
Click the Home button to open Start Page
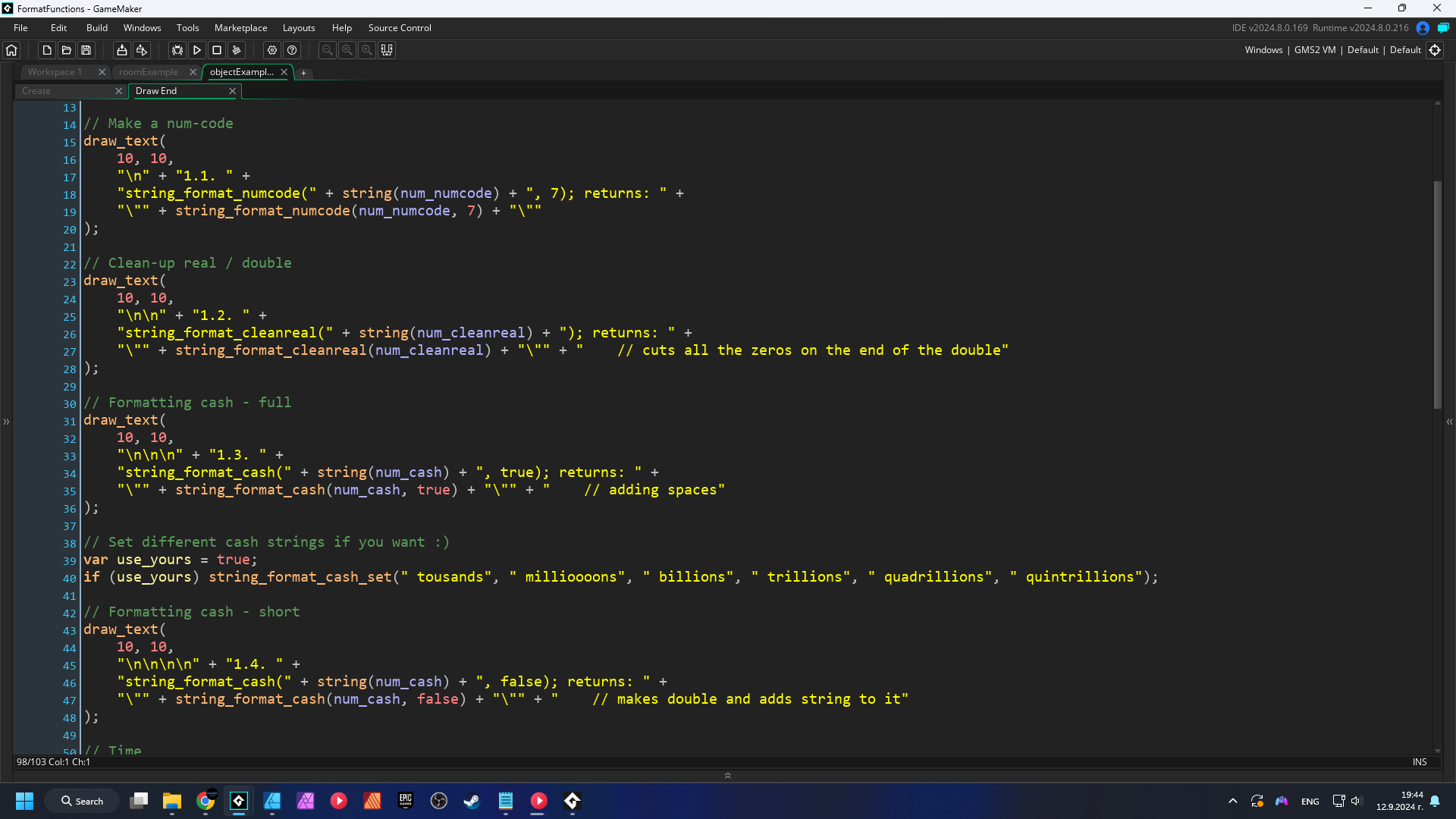click(11, 50)
